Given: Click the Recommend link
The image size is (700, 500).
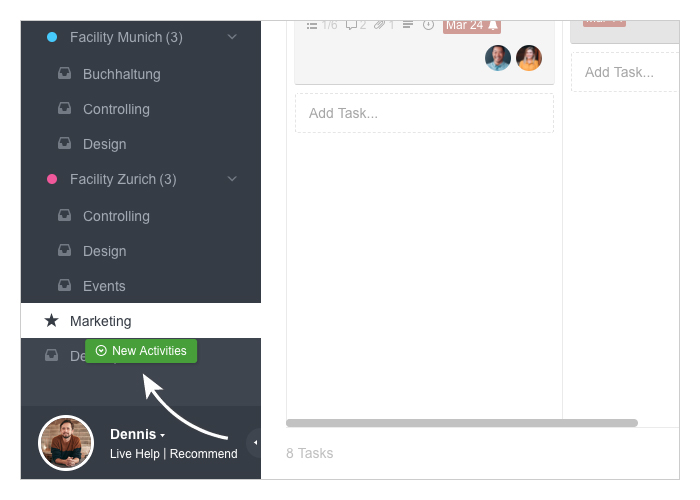Looking at the screenshot, I should click(x=204, y=454).
